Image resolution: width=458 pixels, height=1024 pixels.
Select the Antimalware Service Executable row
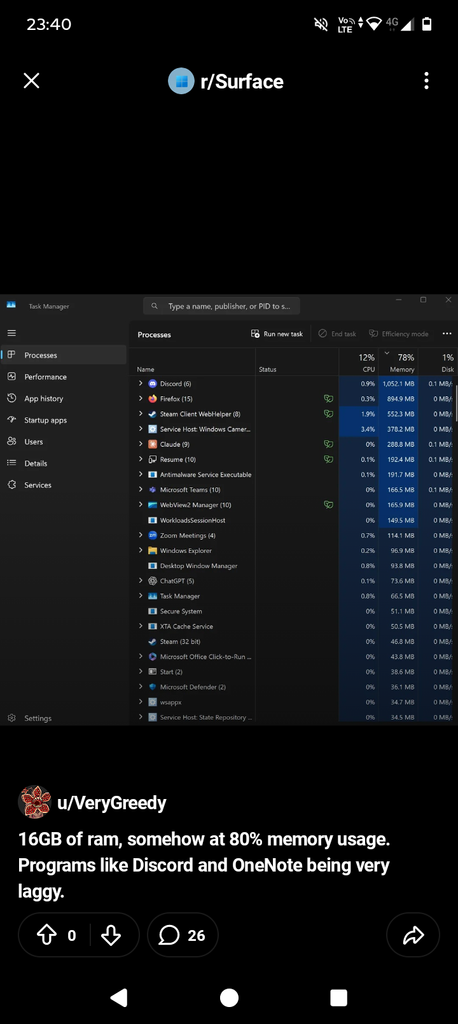pos(293,474)
